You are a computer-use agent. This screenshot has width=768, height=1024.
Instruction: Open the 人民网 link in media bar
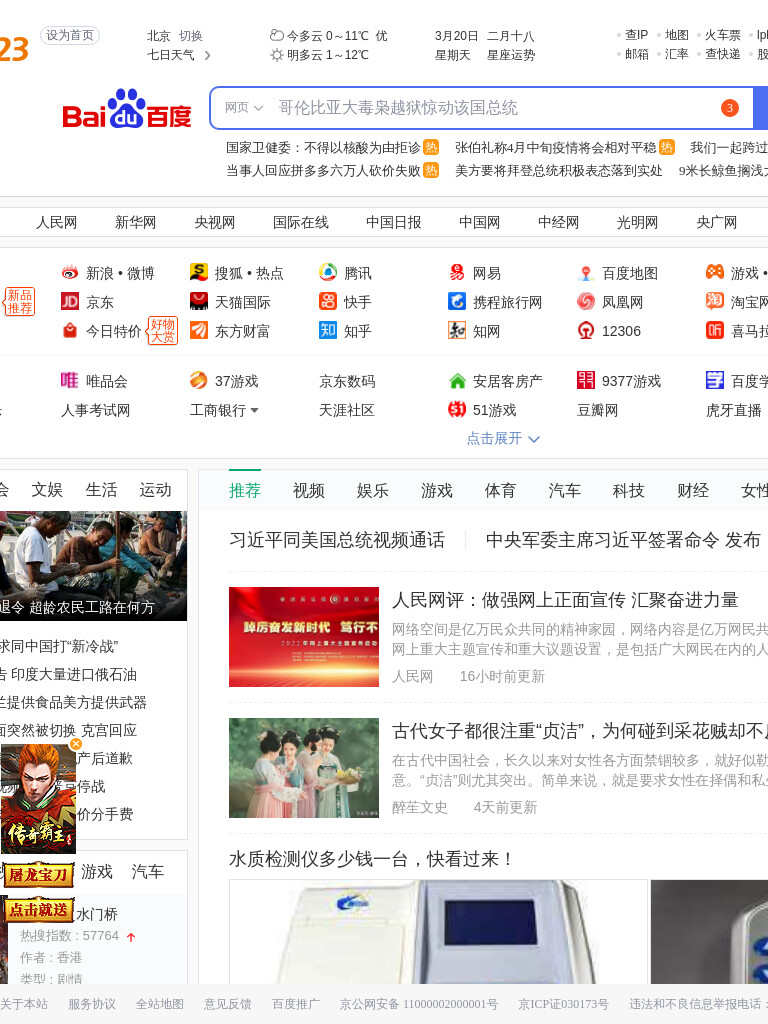point(56,223)
